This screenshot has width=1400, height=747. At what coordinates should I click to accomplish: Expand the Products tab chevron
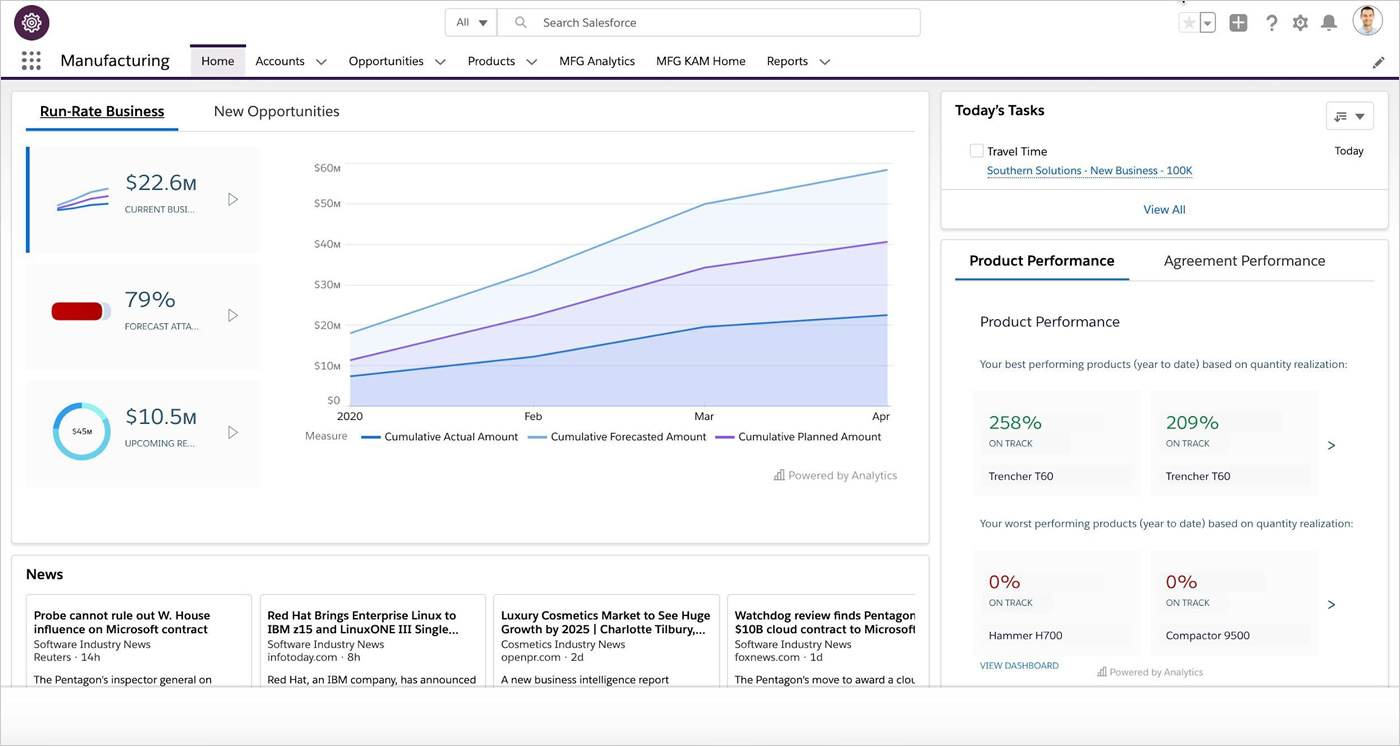[532, 62]
